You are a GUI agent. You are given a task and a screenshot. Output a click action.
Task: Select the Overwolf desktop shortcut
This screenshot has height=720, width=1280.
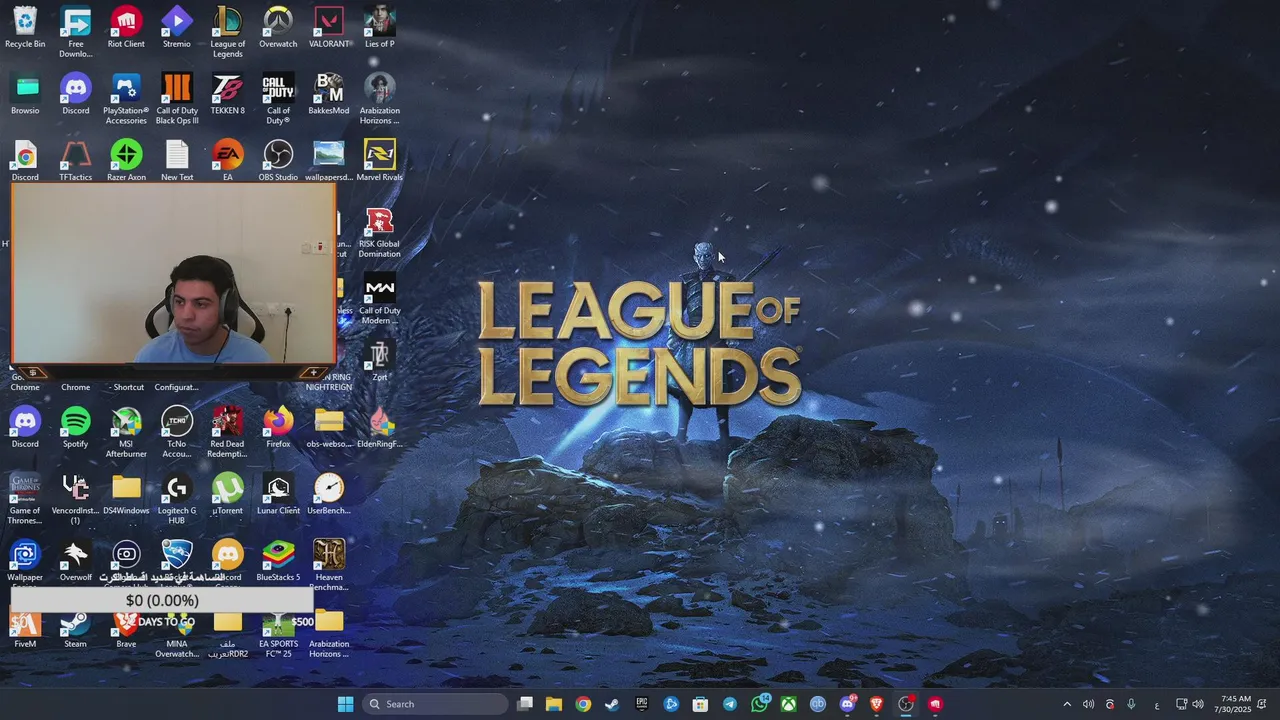[x=76, y=560]
